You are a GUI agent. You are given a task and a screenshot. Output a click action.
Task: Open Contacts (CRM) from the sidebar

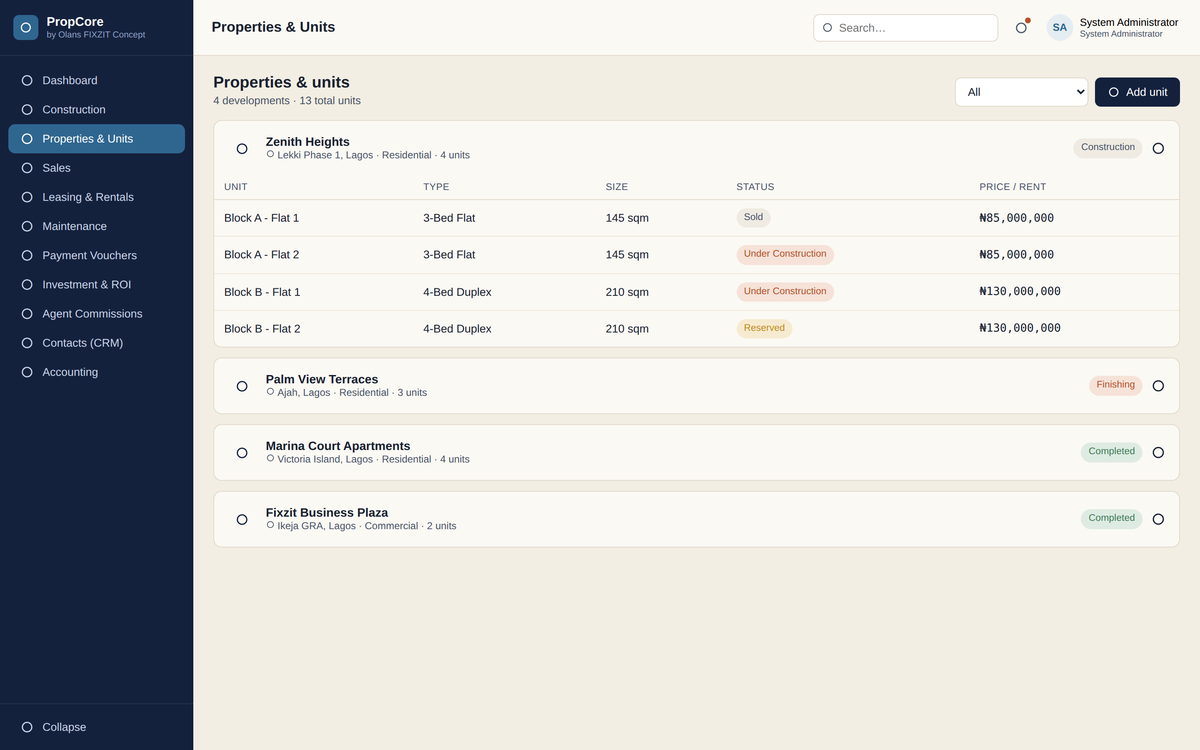coord(96,343)
